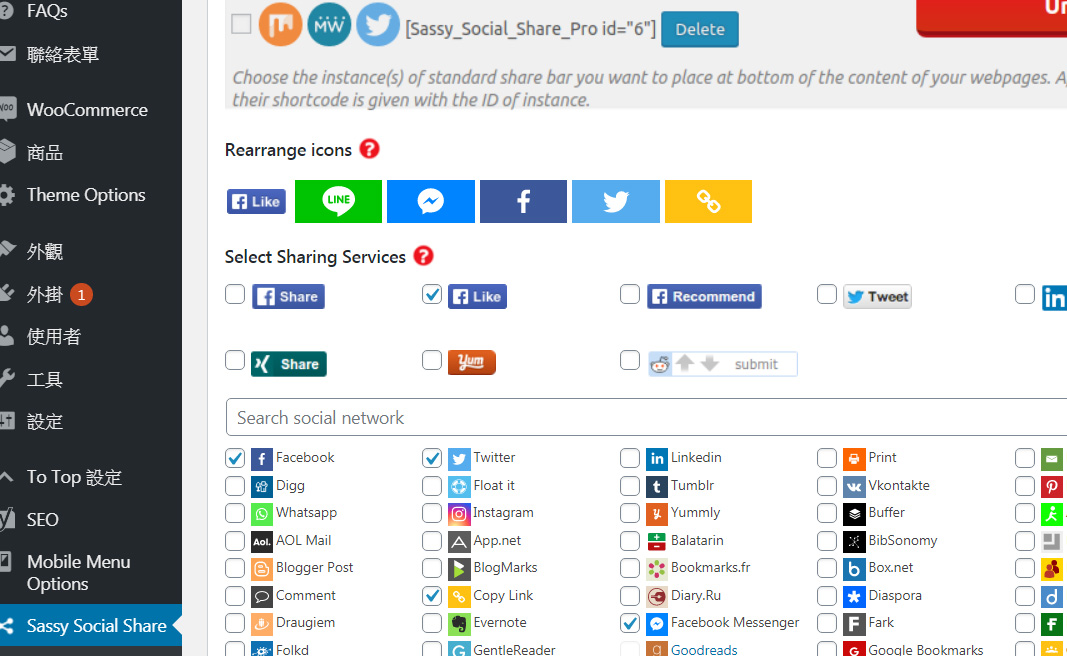
Task: Open the 聯絡表單 contact form menu
Action: click(63, 54)
